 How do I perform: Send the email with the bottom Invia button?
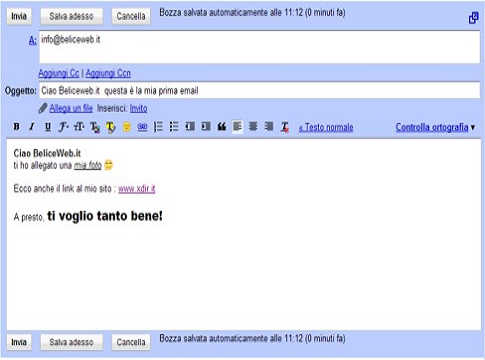tap(19, 342)
